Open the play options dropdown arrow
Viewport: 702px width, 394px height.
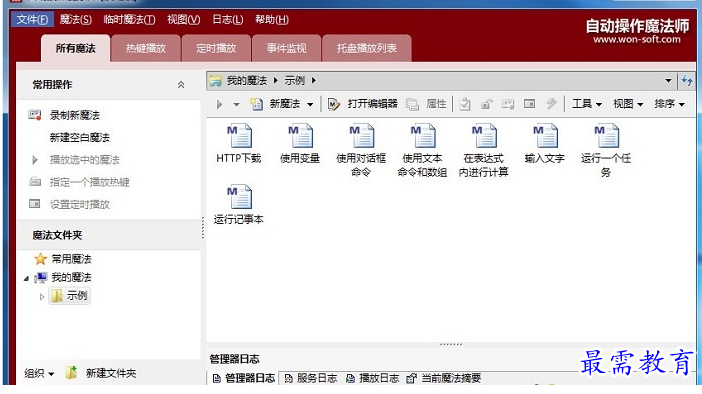tap(236, 105)
